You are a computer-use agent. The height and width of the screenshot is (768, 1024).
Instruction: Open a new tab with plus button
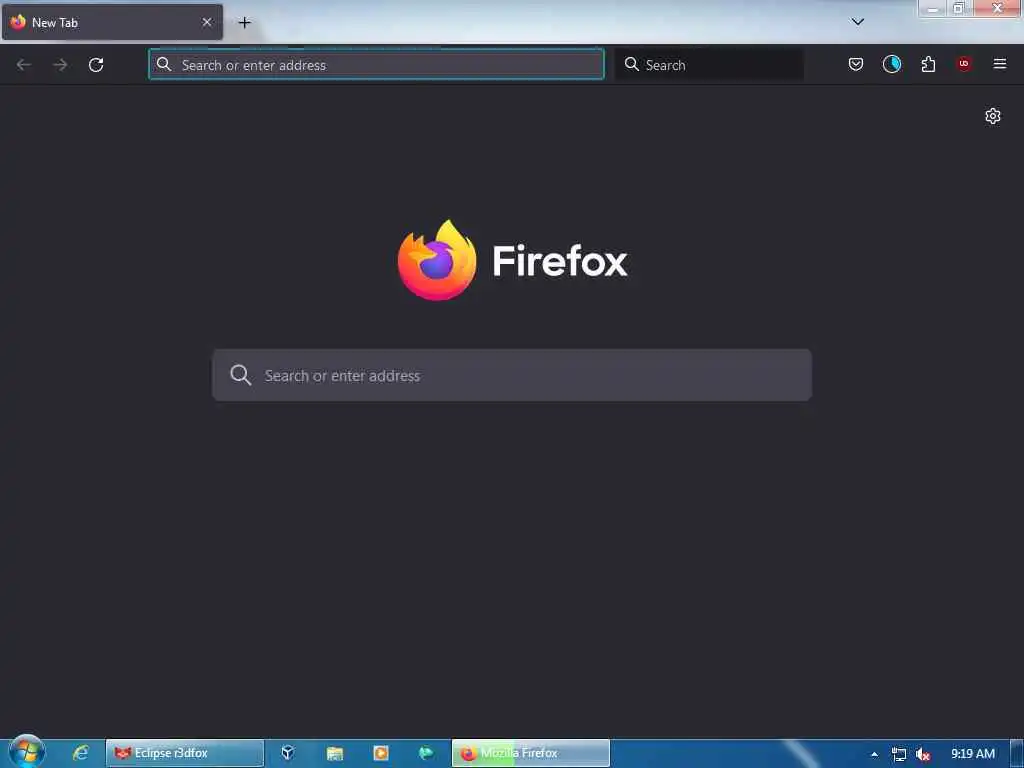coord(244,23)
